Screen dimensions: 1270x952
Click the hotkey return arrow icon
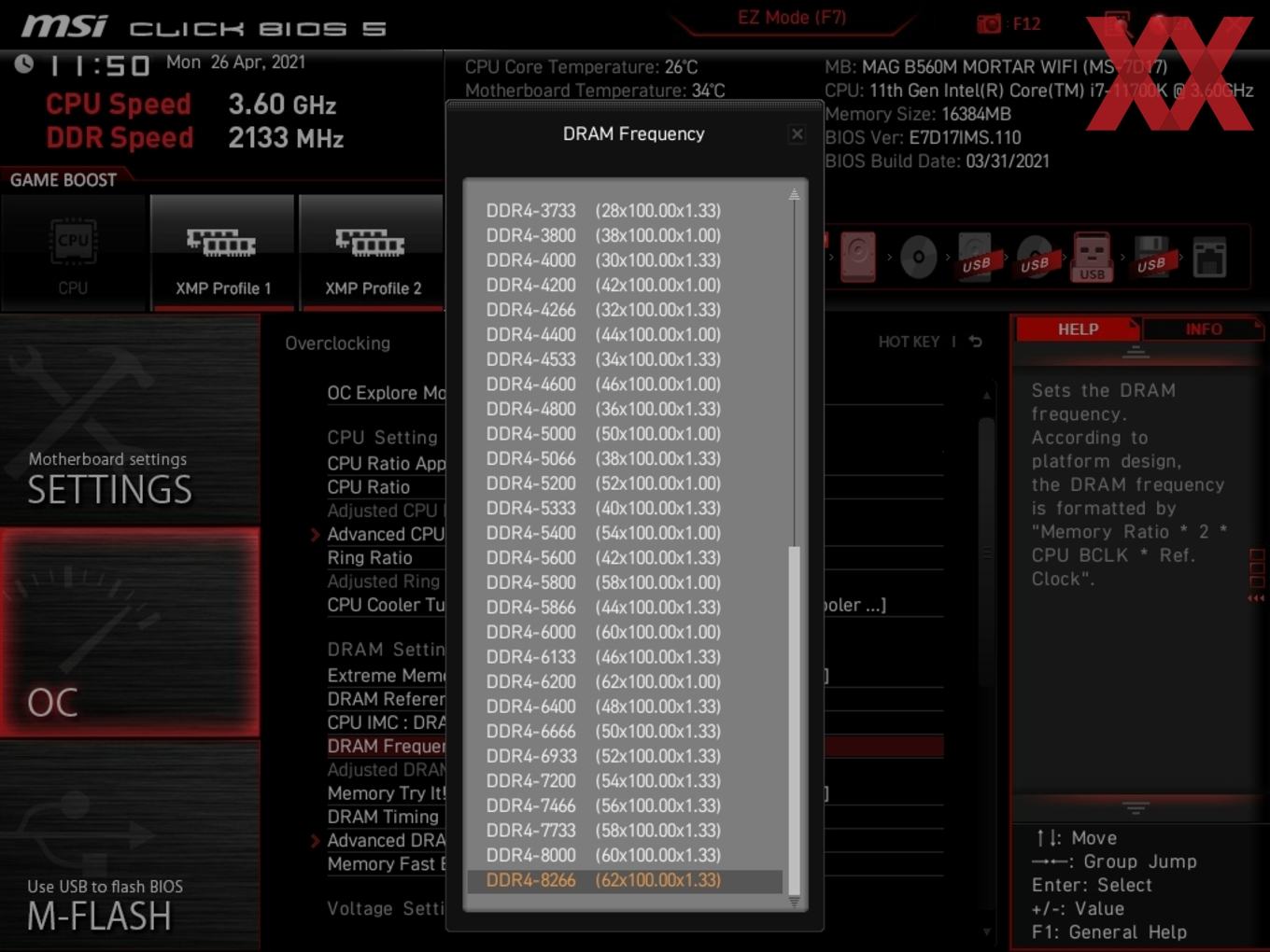(975, 342)
